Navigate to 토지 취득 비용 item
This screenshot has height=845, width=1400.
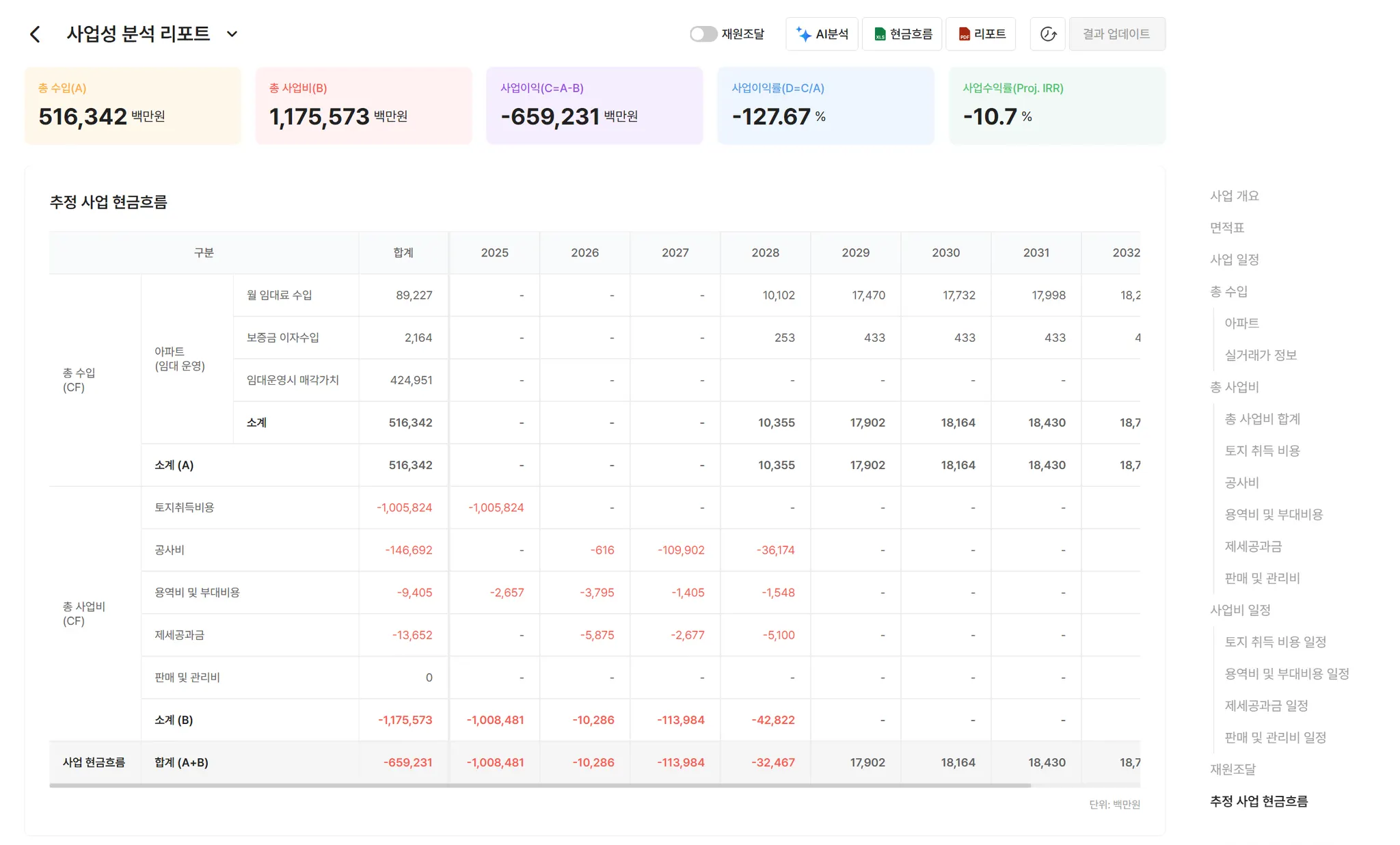tap(1262, 451)
